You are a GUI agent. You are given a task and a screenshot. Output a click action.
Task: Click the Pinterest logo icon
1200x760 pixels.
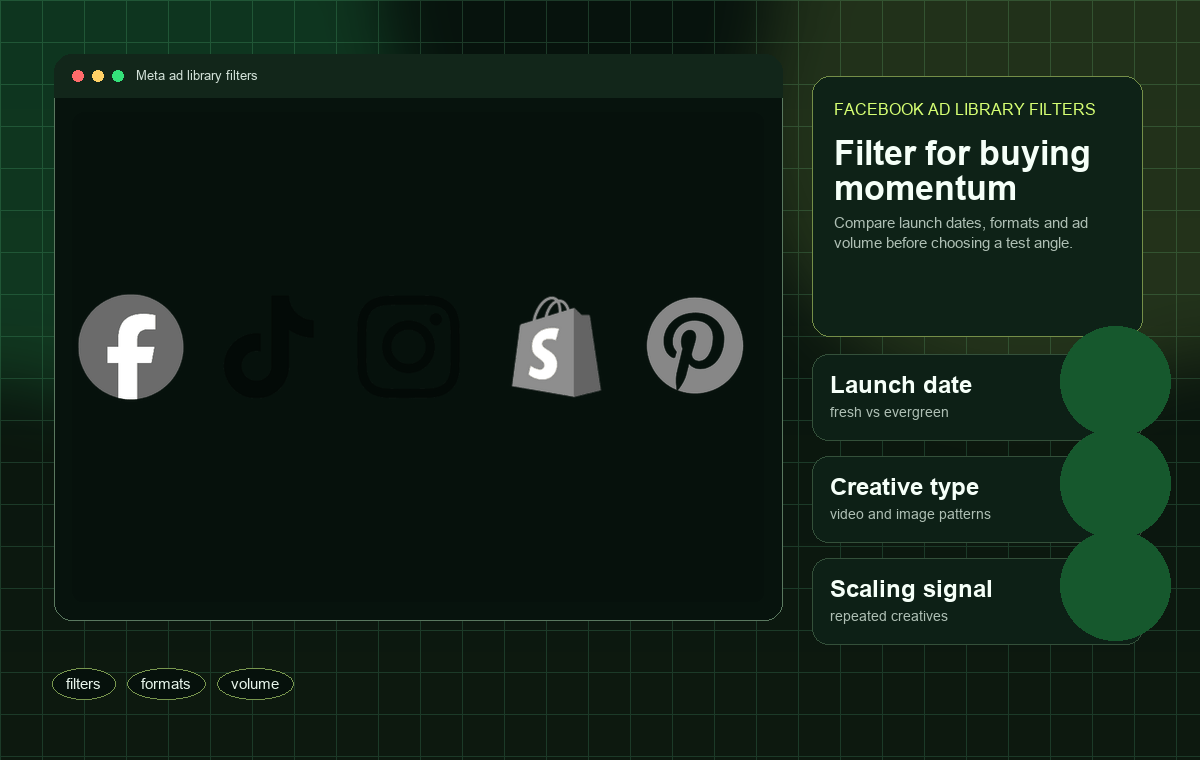(695, 345)
